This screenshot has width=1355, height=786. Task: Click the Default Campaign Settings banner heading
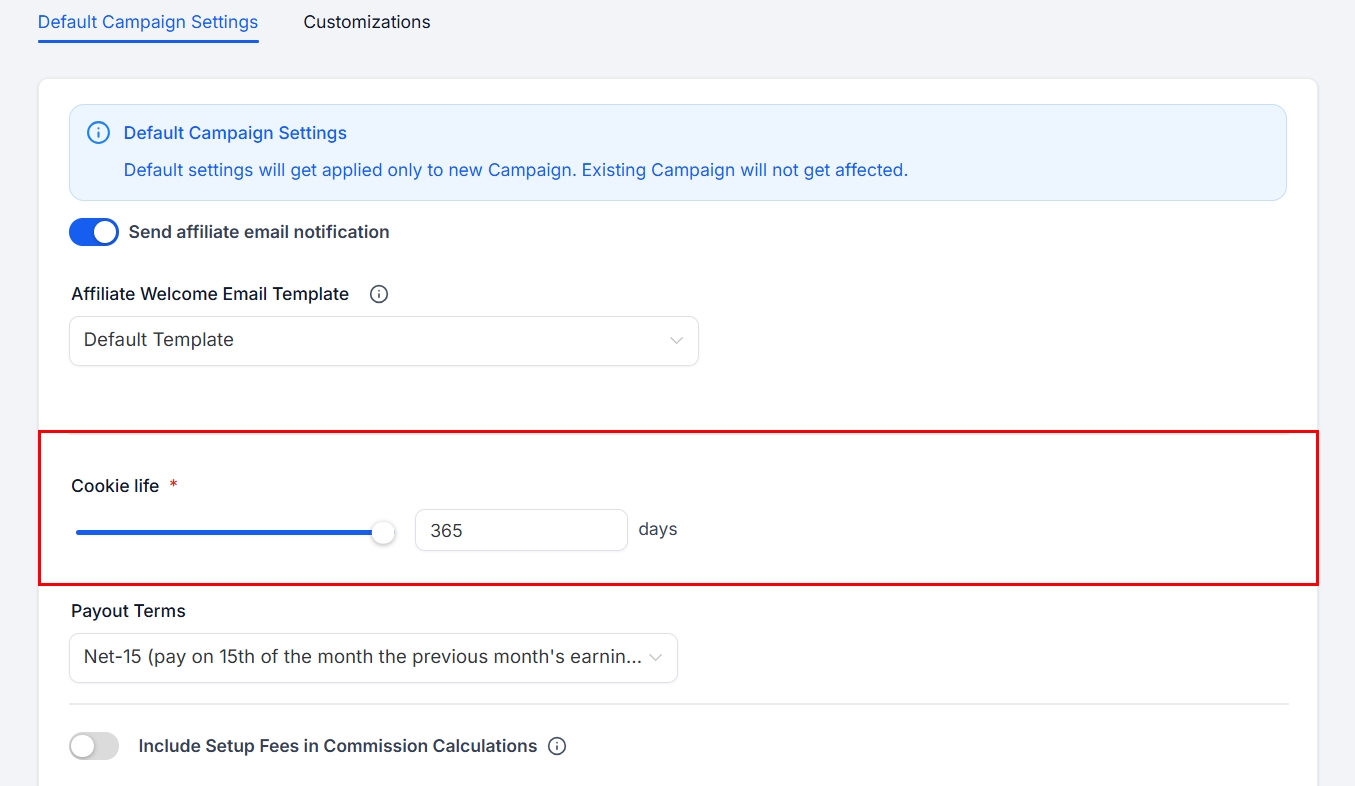tap(235, 133)
